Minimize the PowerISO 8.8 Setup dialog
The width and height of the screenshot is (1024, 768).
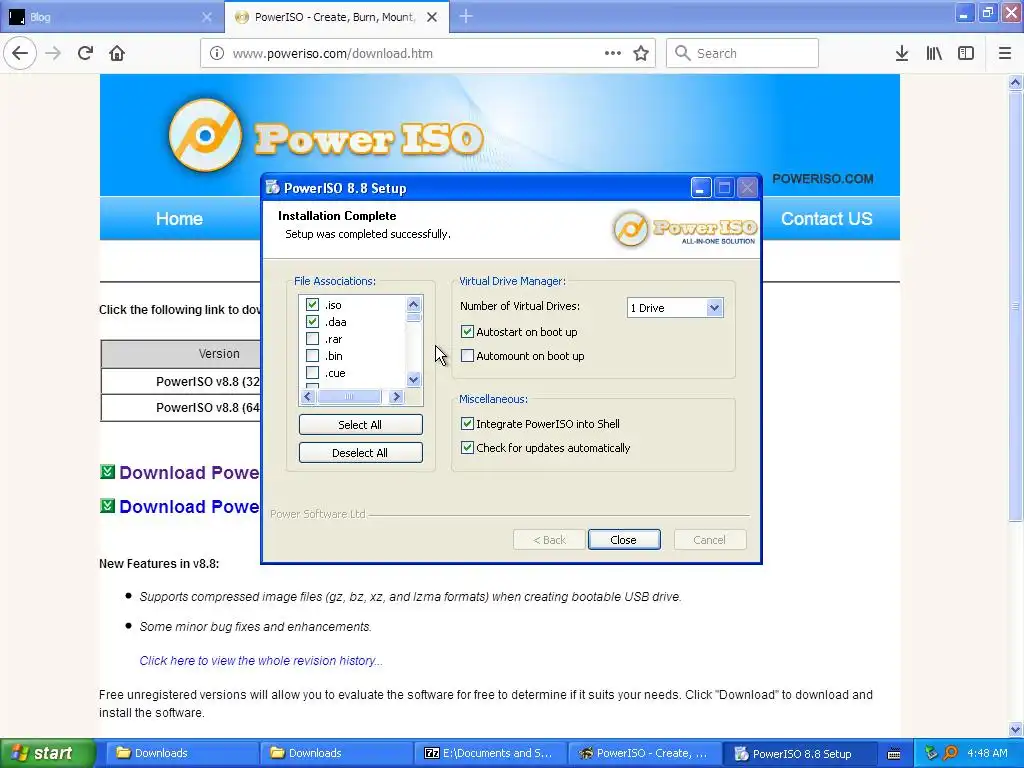click(701, 188)
